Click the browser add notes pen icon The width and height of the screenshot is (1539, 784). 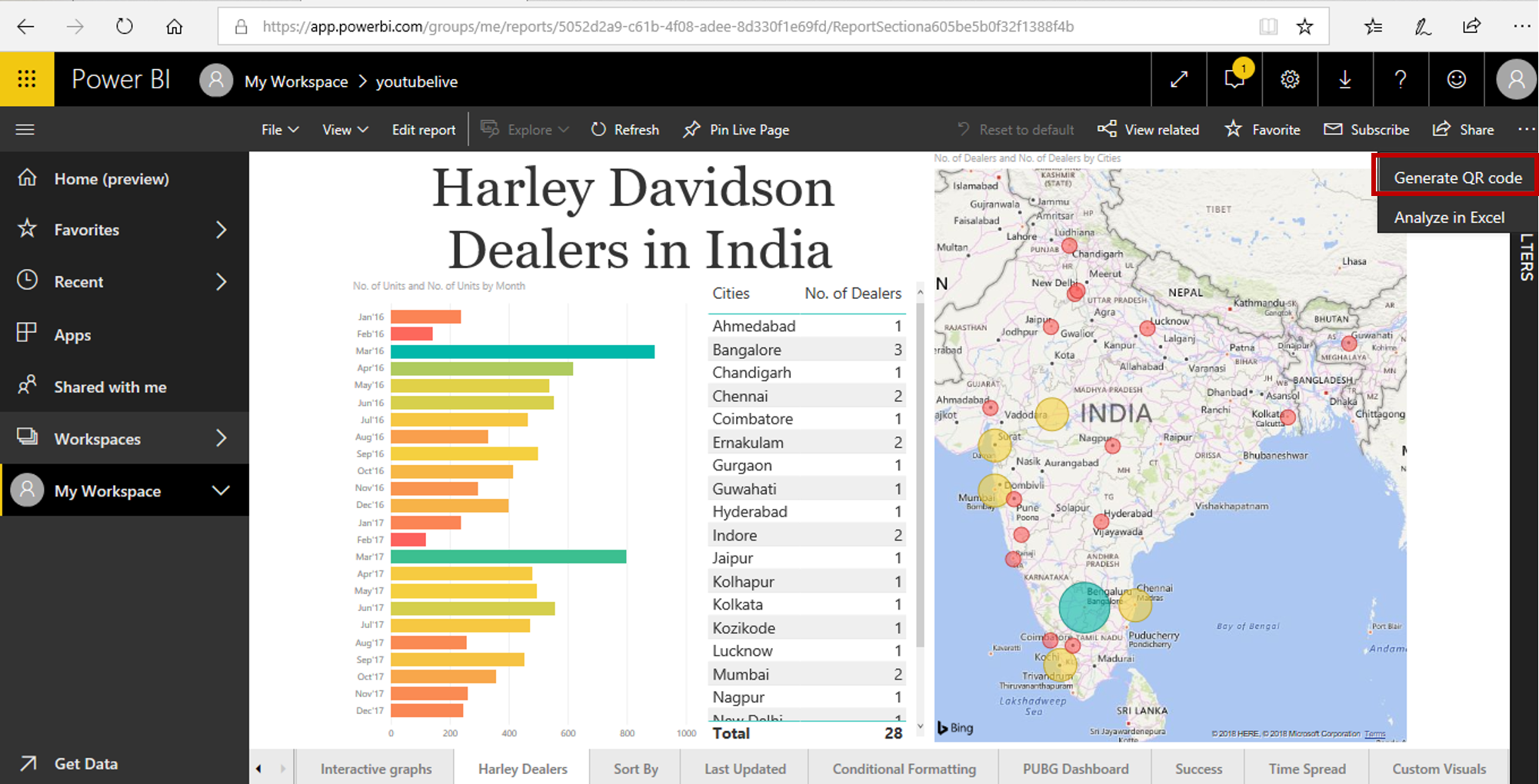(x=1423, y=27)
